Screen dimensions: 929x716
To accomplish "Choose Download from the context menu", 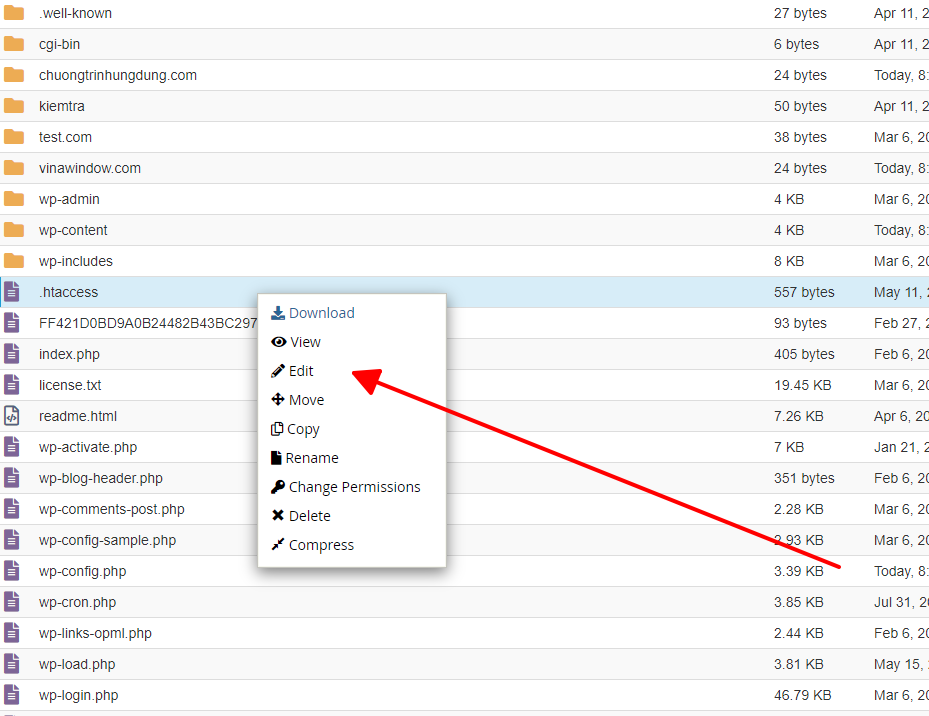I will (313, 313).
